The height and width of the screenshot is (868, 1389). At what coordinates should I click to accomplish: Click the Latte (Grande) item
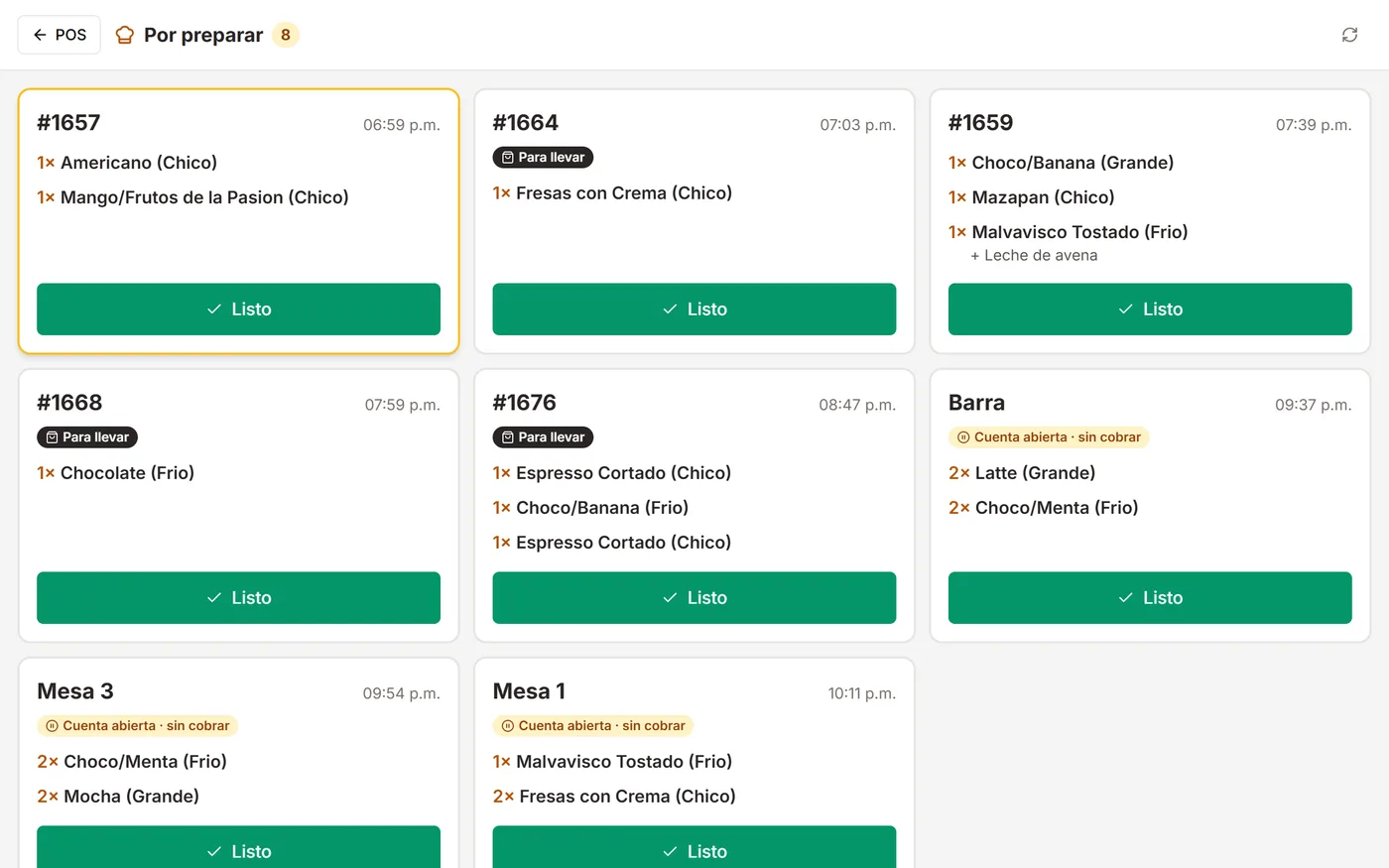coord(1035,473)
